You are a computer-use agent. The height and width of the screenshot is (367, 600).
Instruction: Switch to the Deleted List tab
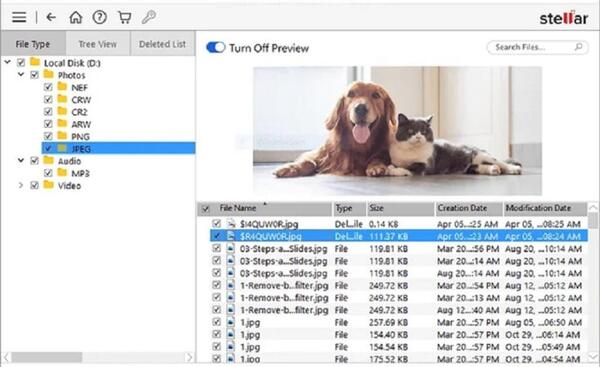[x=163, y=44]
